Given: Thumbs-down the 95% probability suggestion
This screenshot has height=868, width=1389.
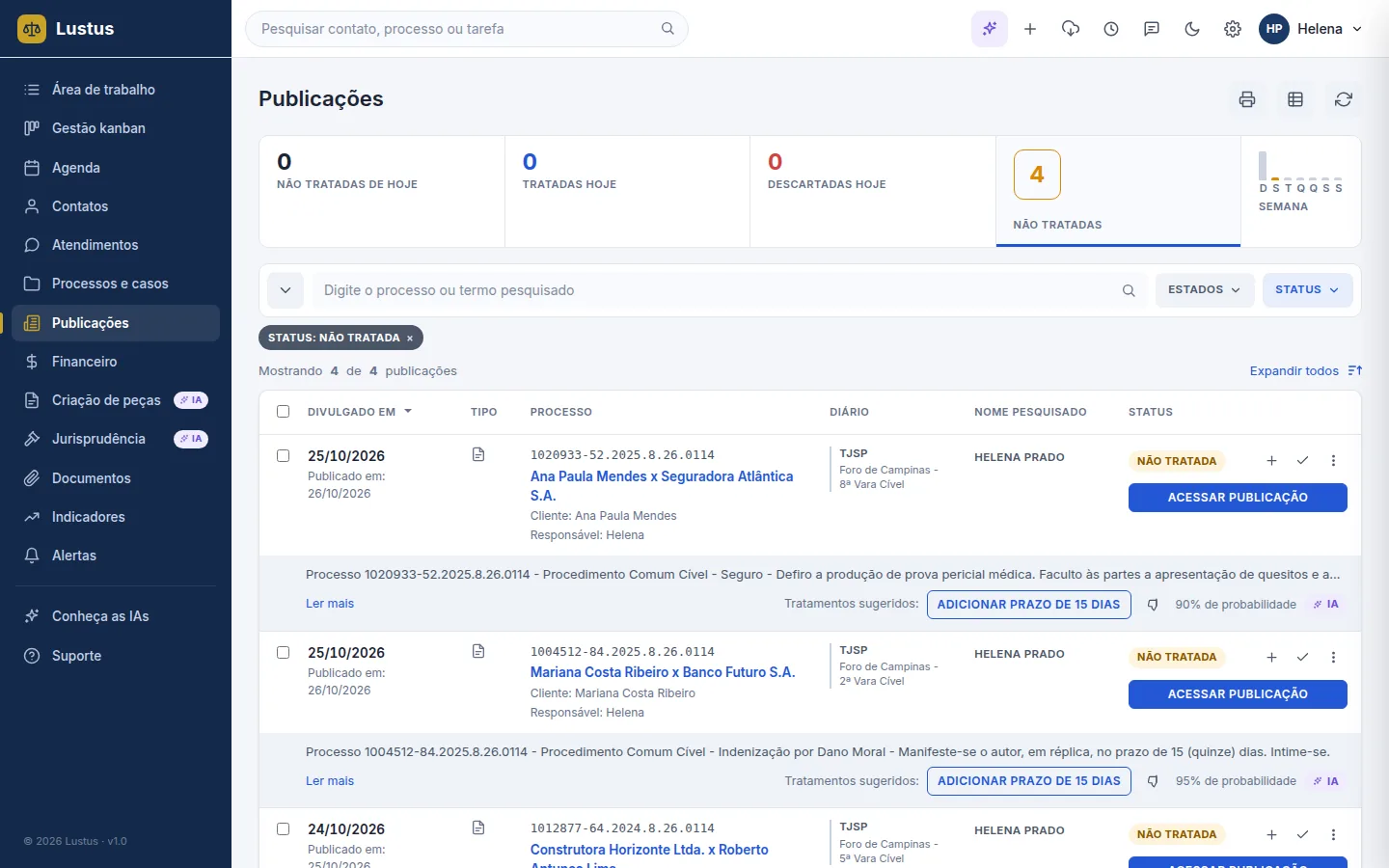Looking at the screenshot, I should click(x=1153, y=781).
